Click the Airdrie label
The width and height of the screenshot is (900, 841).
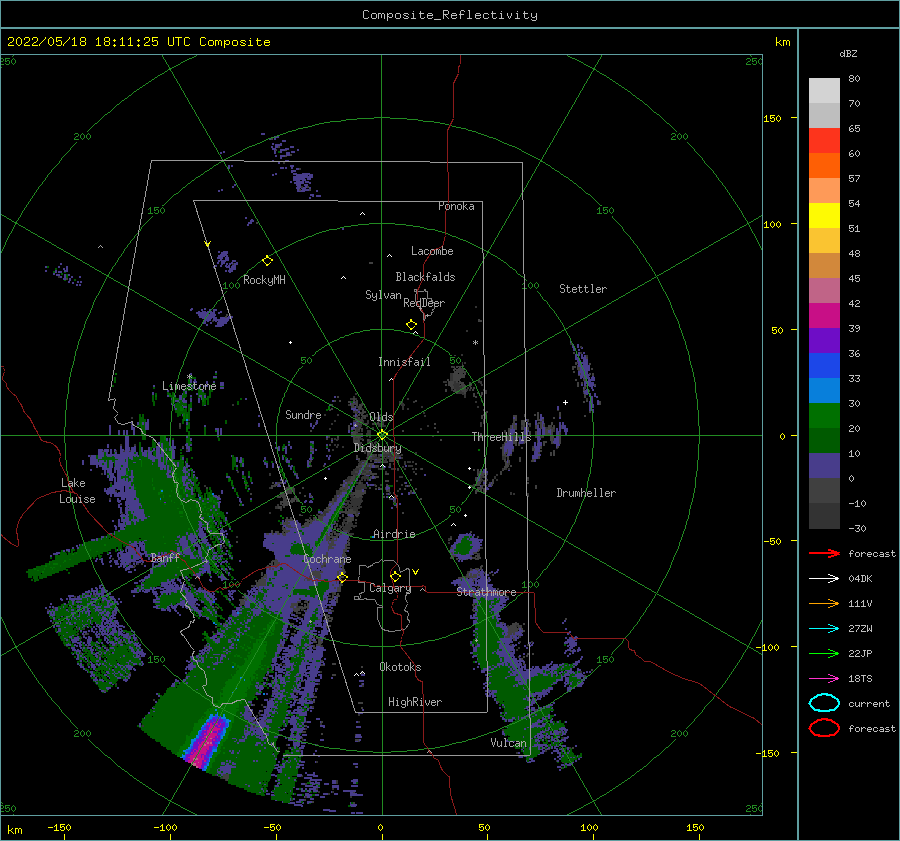pyautogui.click(x=394, y=534)
